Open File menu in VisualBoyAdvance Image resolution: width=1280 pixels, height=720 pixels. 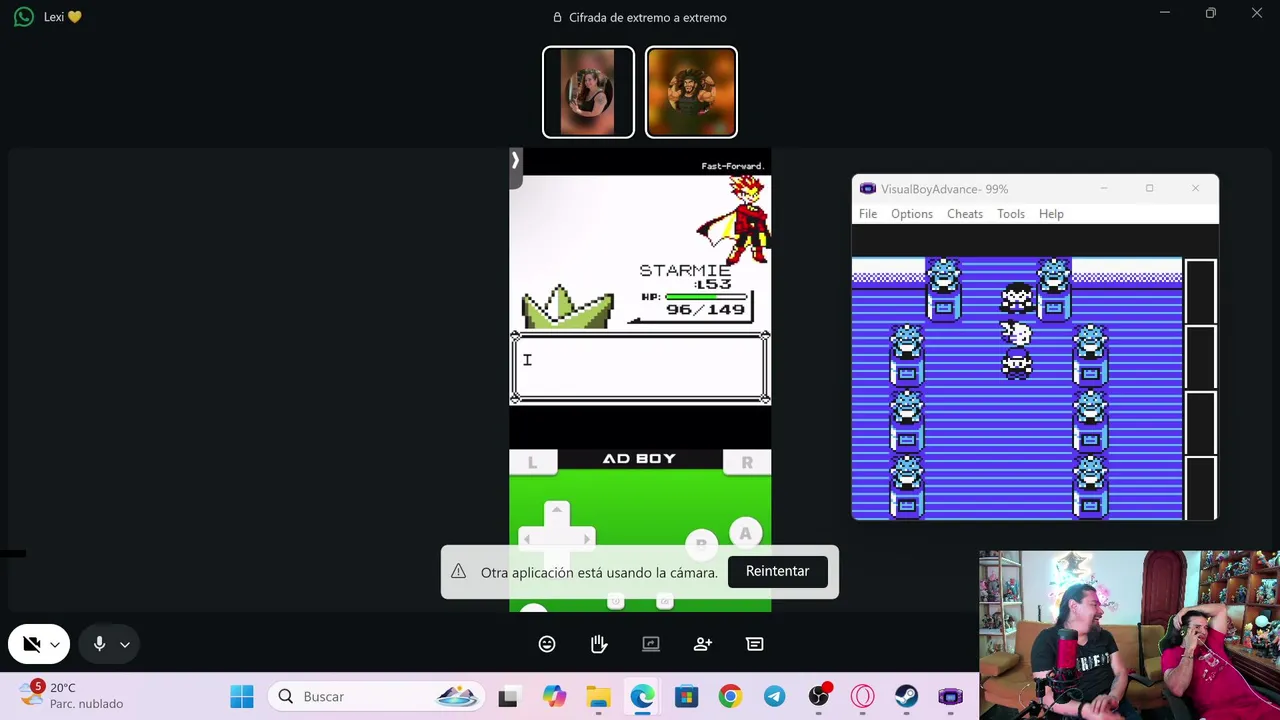868,214
